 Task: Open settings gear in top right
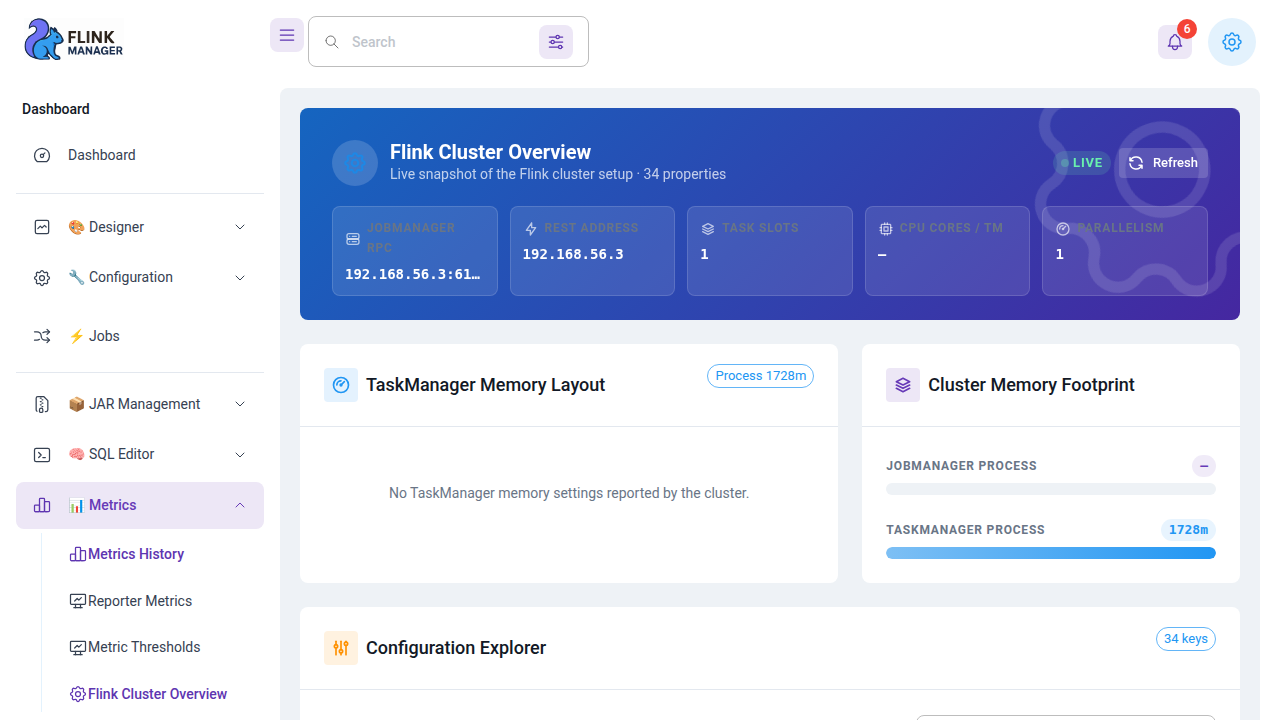tap(1232, 42)
